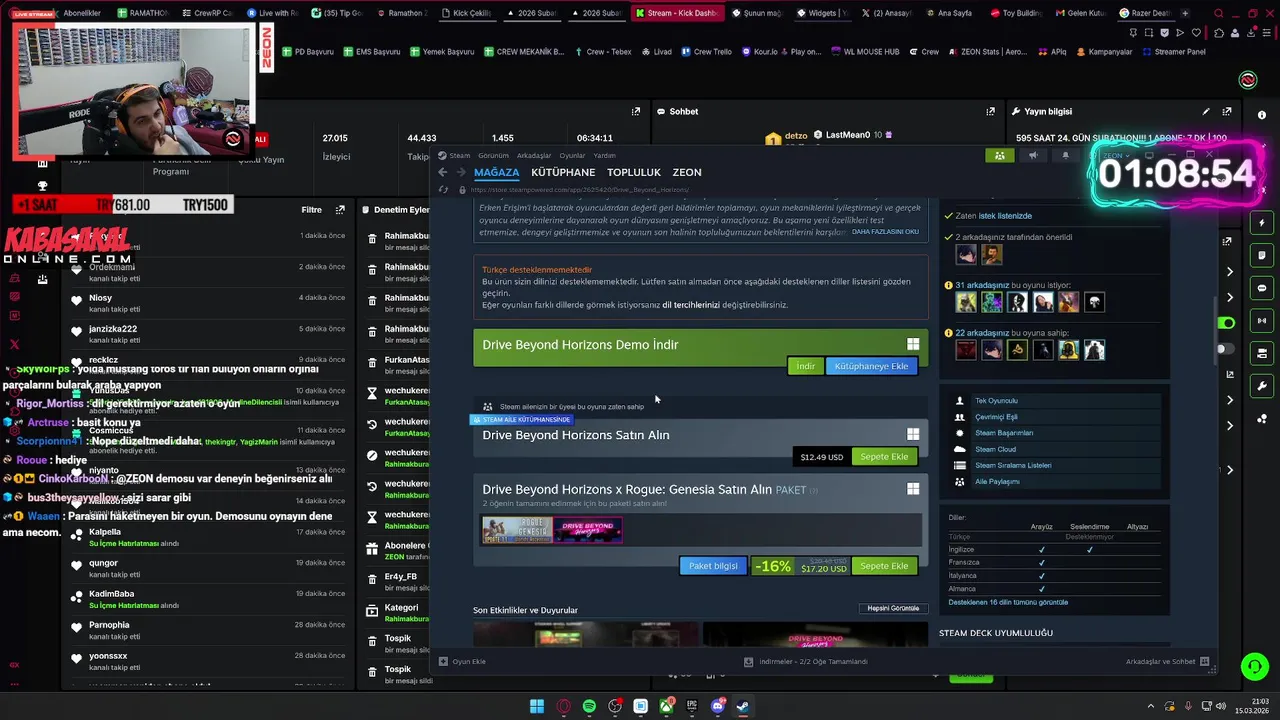Click the Rogue Genesia bundle thumbnail
The width and height of the screenshot is (1280, 720).
517,530
